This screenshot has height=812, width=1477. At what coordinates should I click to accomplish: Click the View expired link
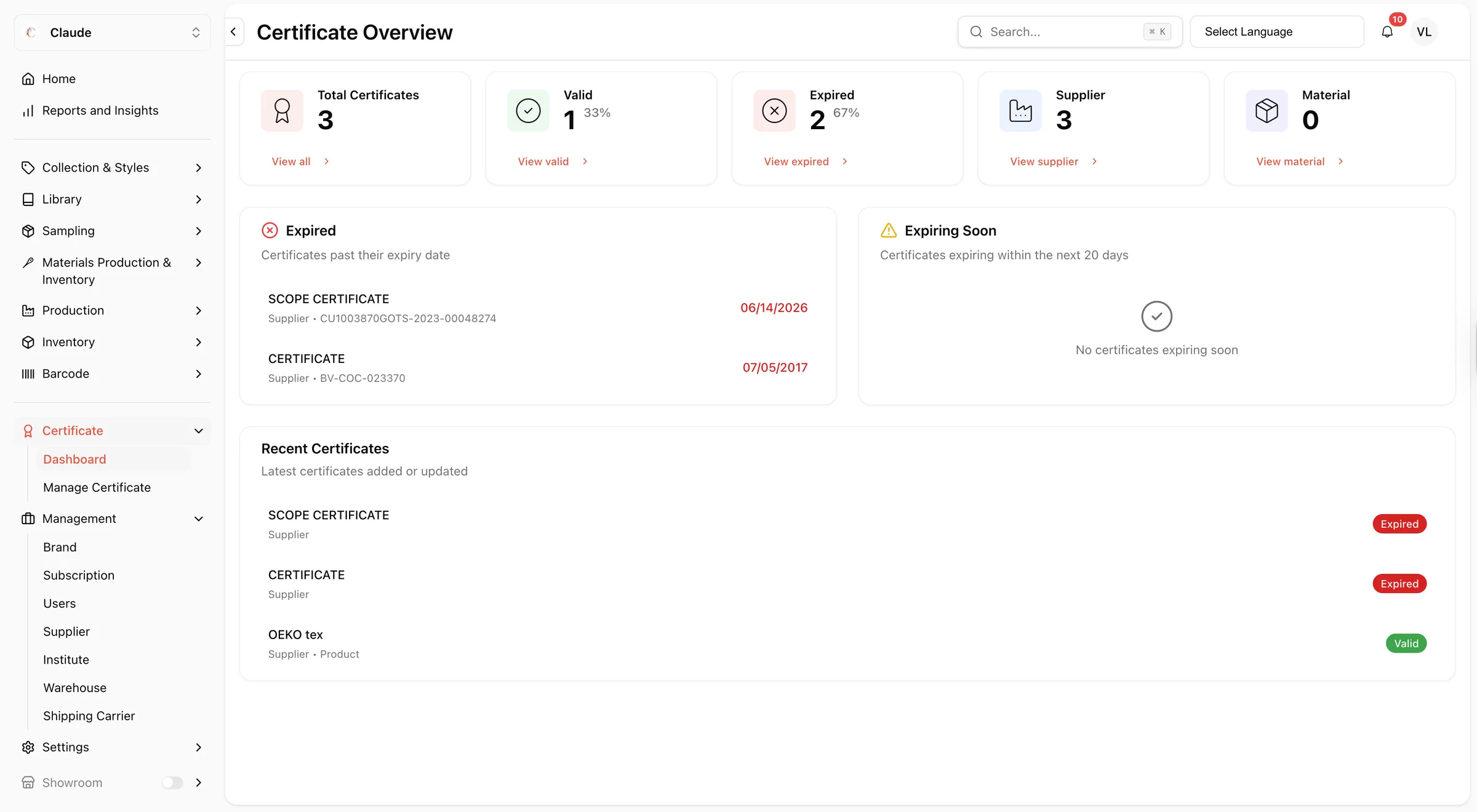806,161
